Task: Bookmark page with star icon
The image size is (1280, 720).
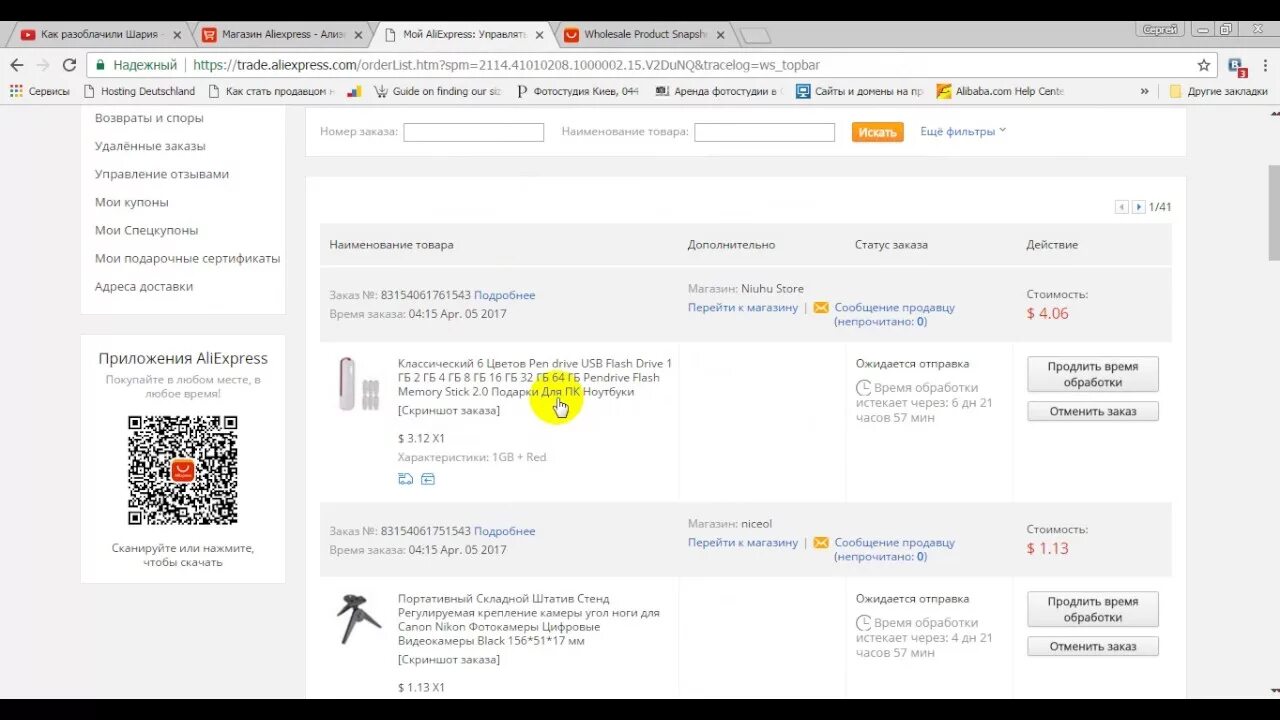Action: [x=1204, y=65]
